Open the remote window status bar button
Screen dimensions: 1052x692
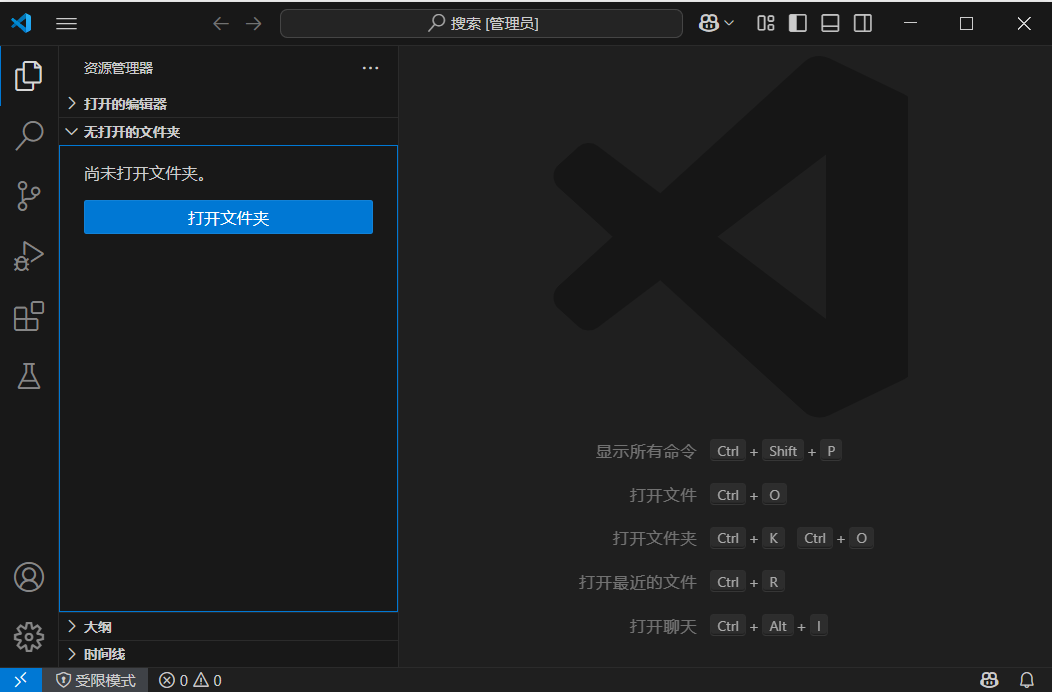pyautogui.click(x=21, y=680)
